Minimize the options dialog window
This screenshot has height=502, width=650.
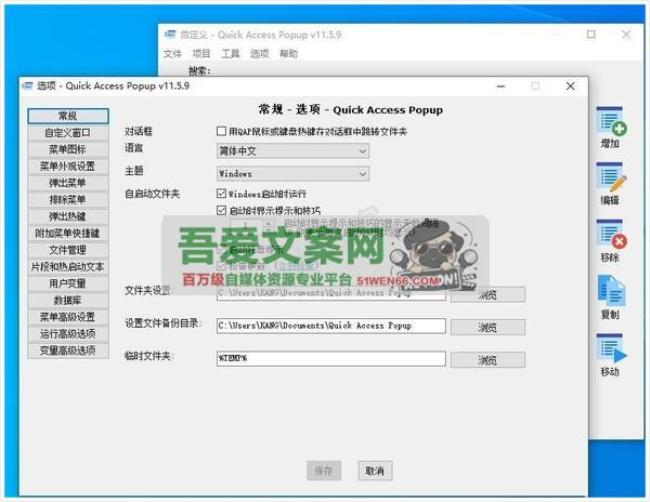click(x=501, y=86)
